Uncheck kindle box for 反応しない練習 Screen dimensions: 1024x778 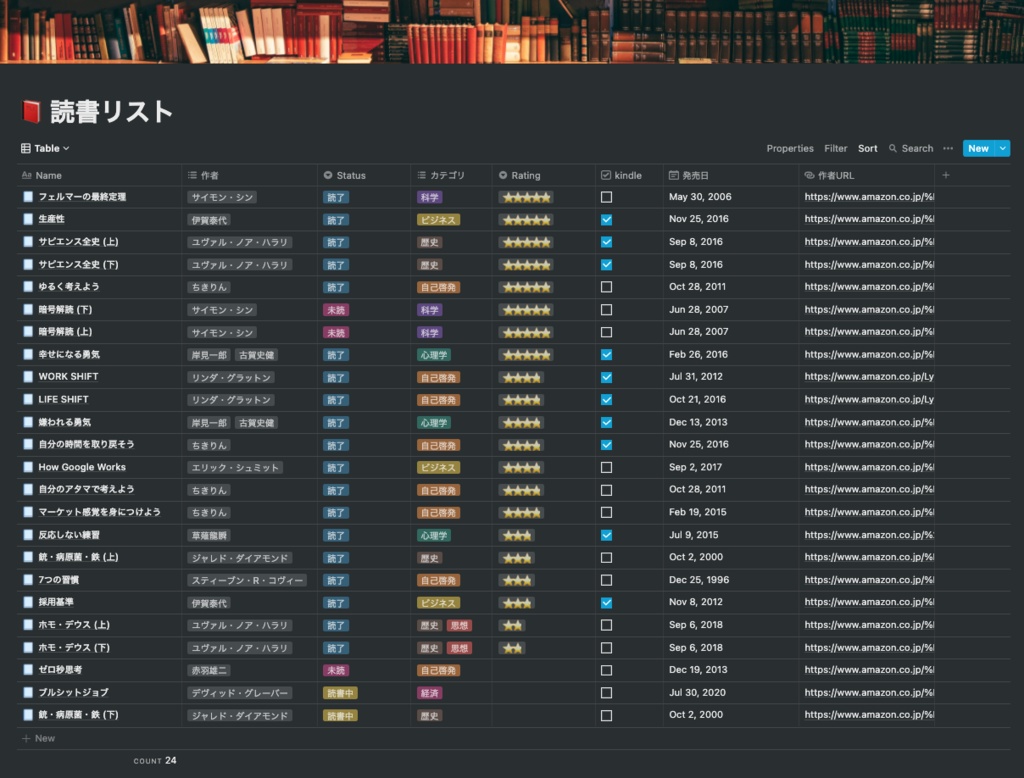pos(606,535)
